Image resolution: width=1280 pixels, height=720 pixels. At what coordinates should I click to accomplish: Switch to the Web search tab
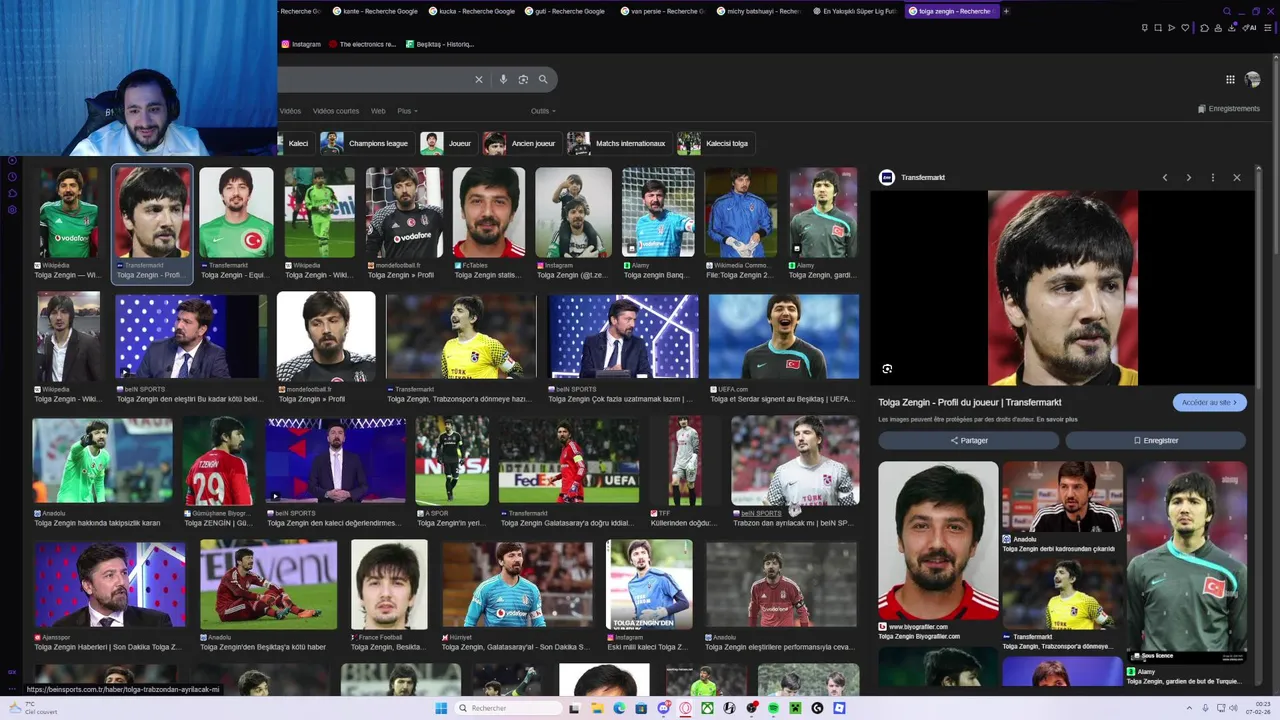click(378, 111)
